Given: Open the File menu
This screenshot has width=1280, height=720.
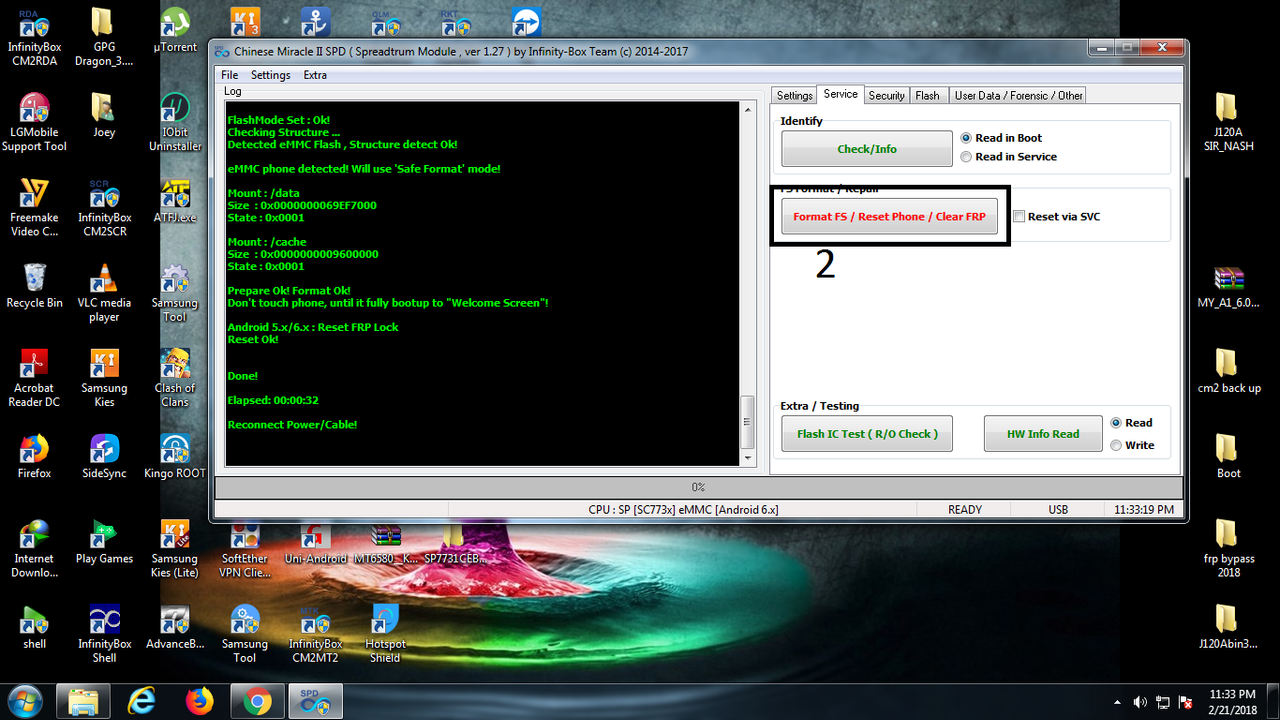Looking at the screenshot, I should coord(229,75).
